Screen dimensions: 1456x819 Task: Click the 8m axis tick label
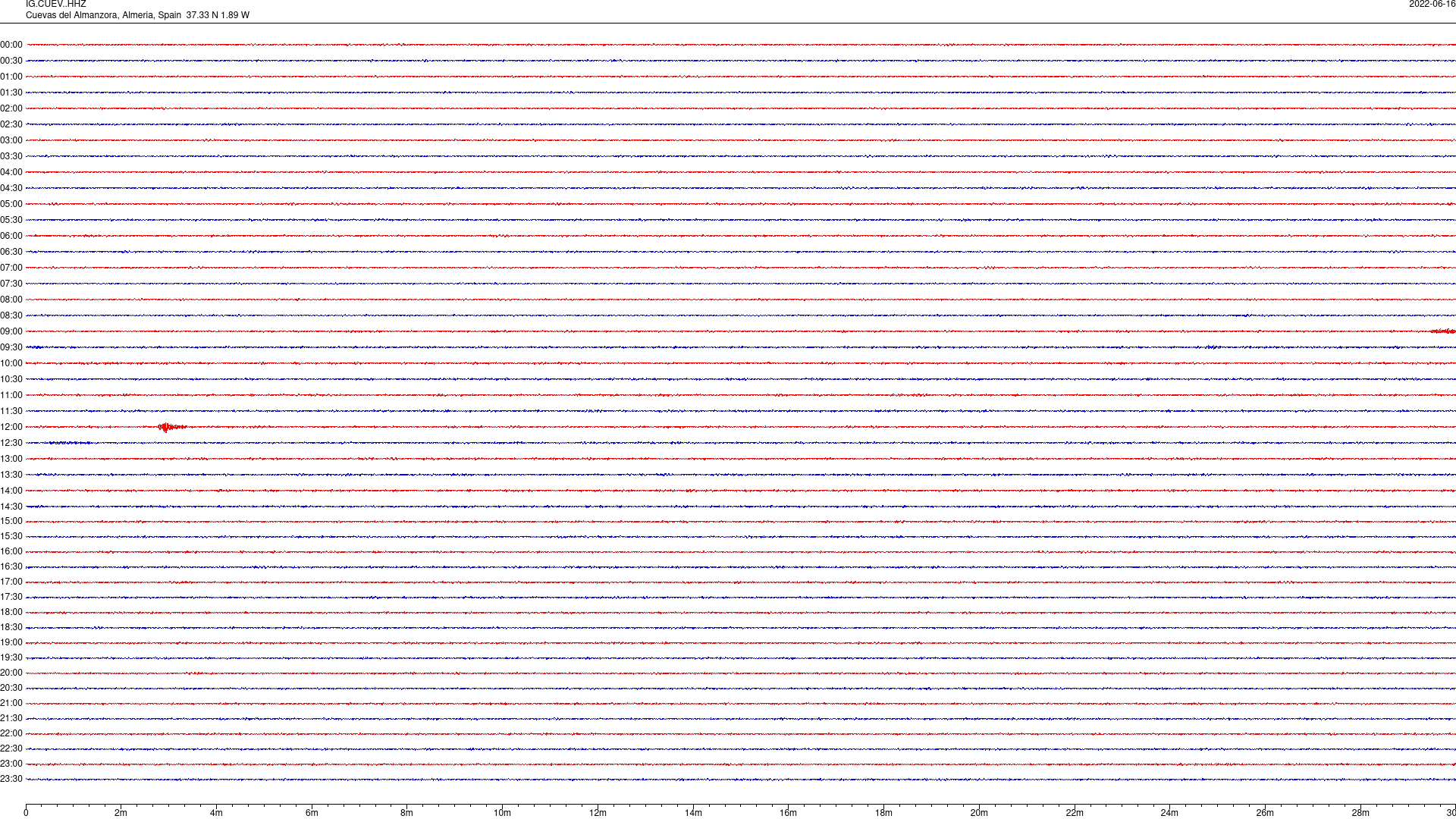tap(407, 813)
